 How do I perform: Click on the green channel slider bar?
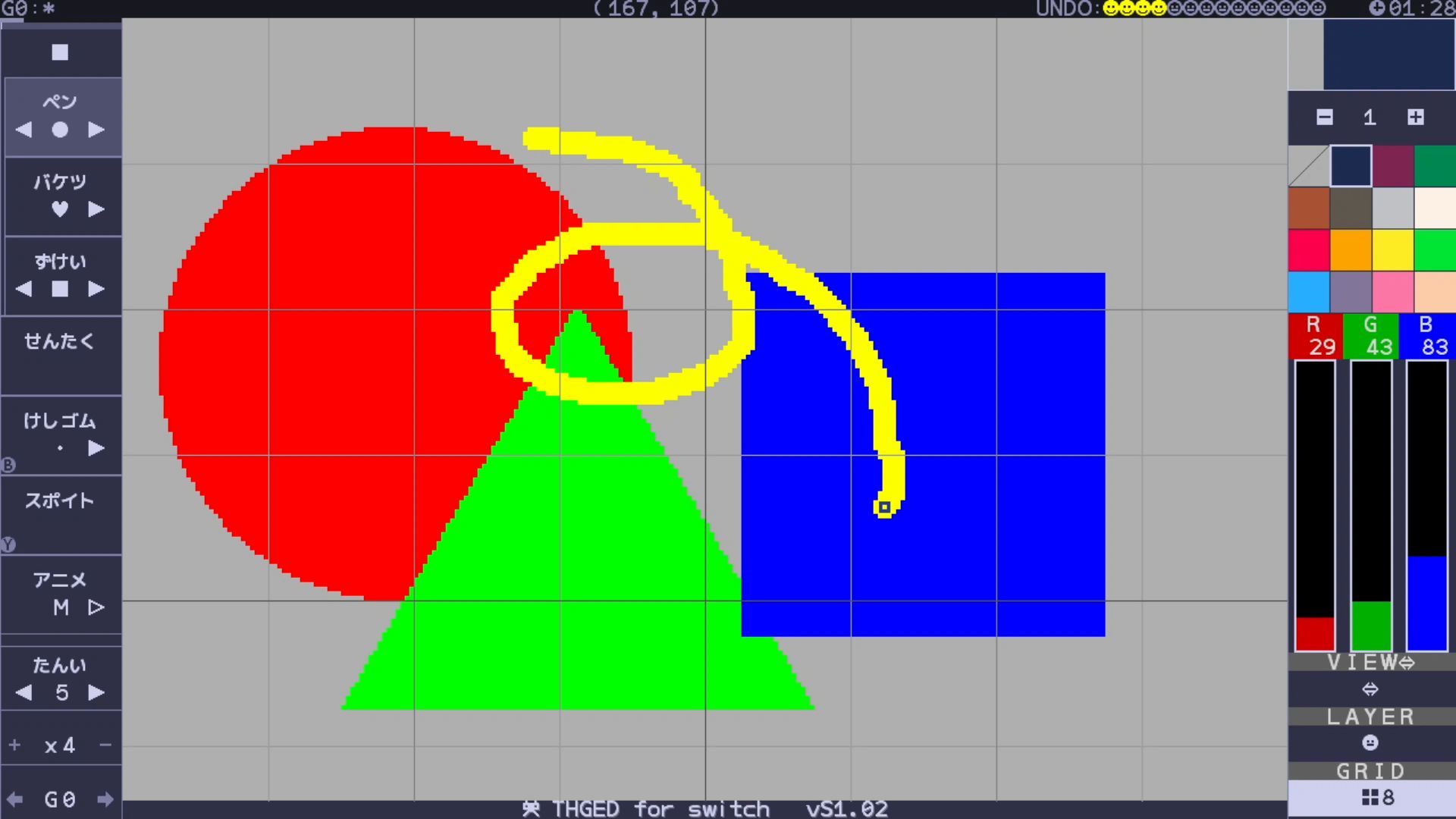point(1371,506)
